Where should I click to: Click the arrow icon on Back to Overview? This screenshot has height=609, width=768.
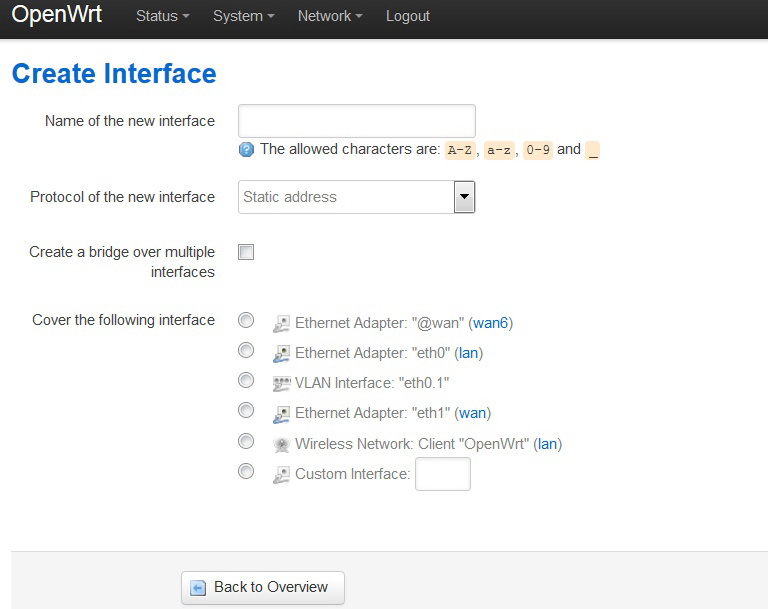click(x=198, y=588)
